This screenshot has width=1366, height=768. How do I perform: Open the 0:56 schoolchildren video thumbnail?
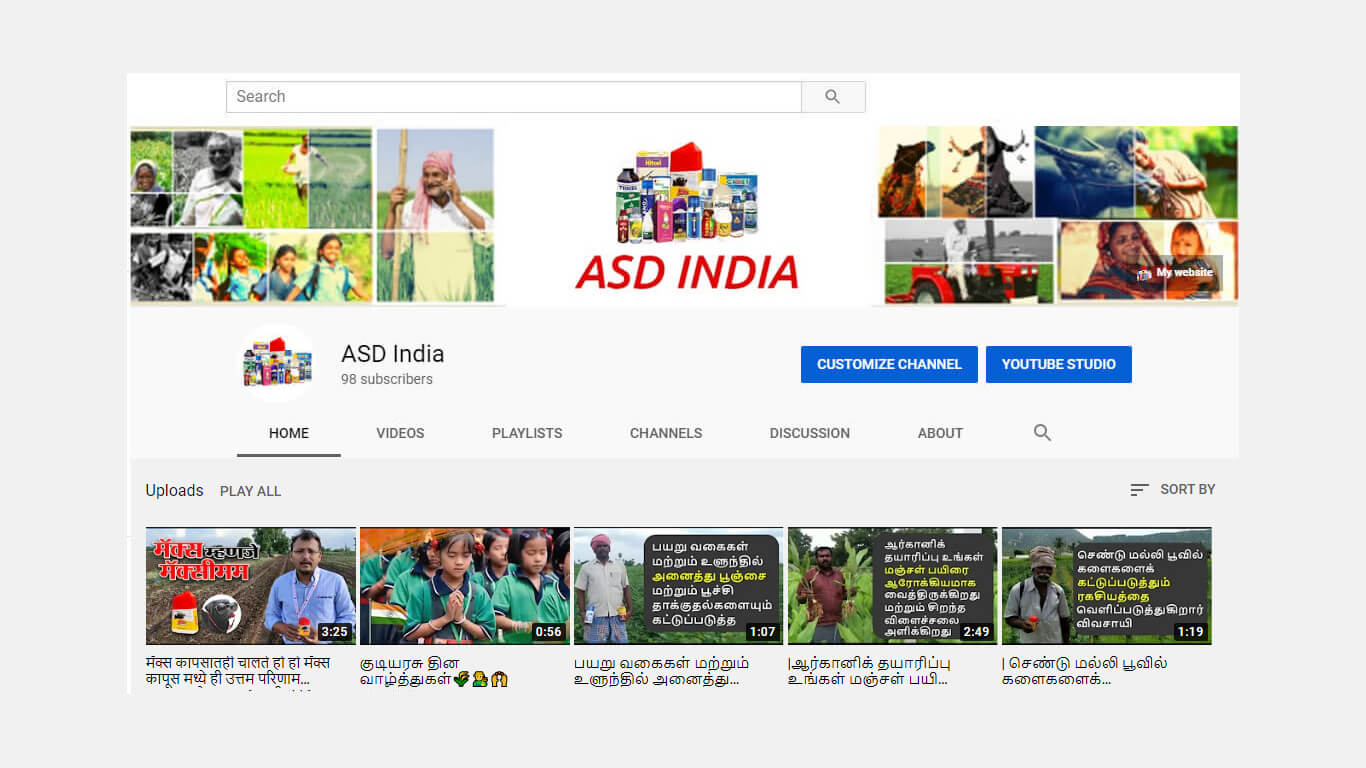pos(465,586)
